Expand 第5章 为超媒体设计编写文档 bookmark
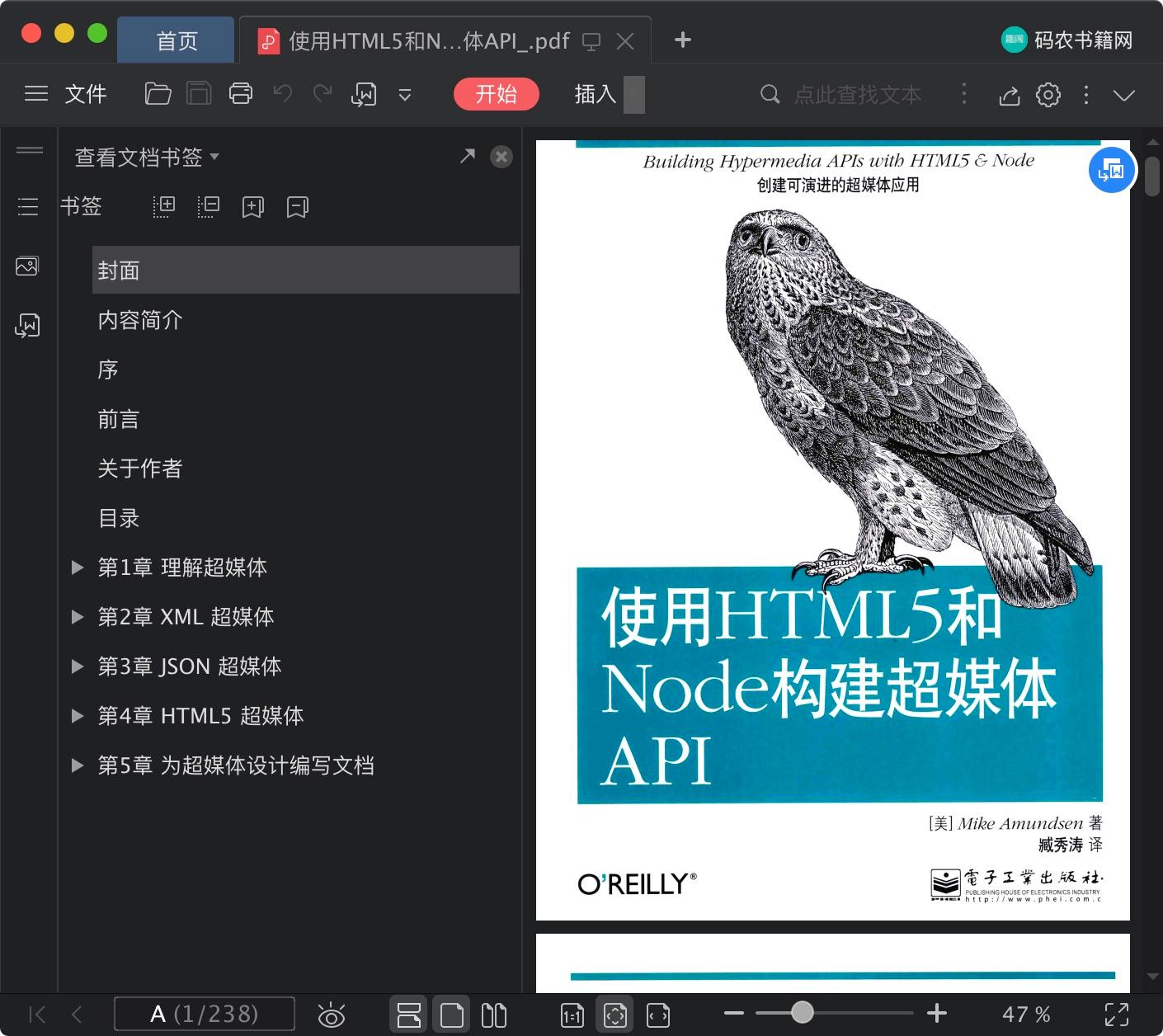 pyautogui.click(x=78, y=765)
